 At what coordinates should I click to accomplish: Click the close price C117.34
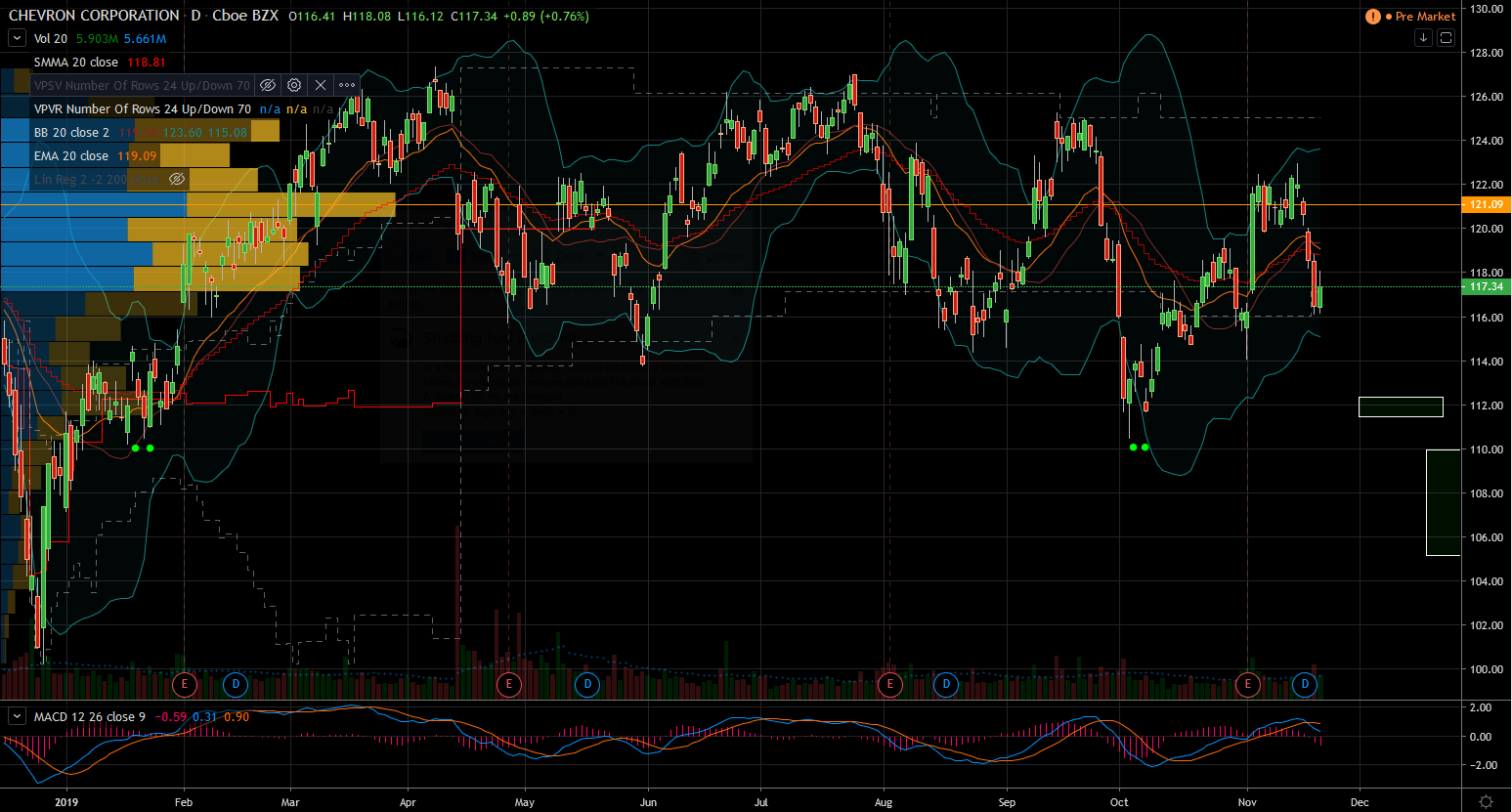click(x=474, y=16)
